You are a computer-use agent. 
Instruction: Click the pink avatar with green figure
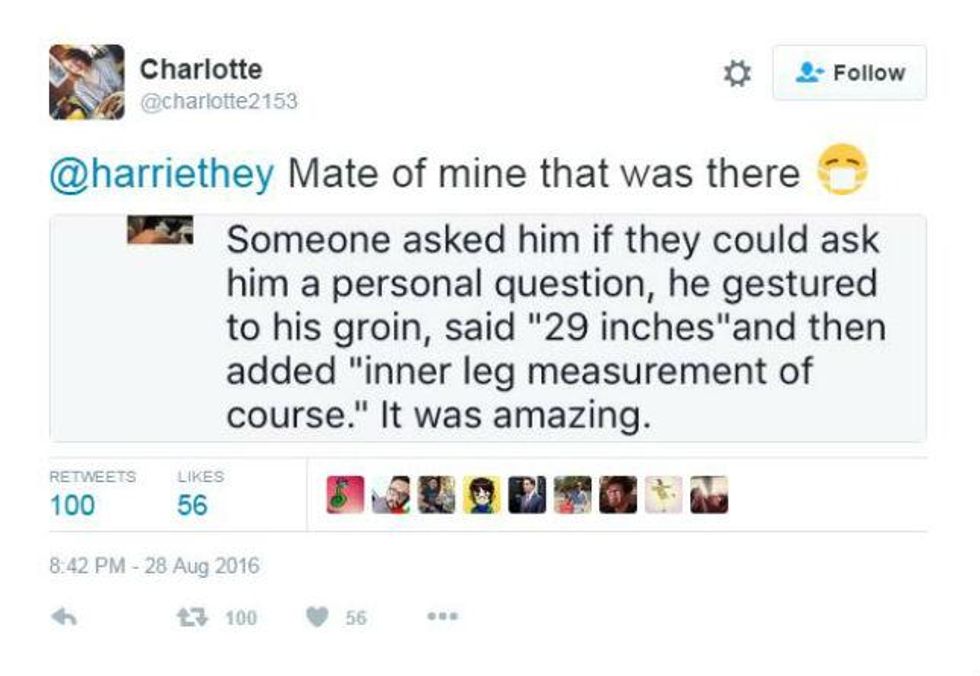tap(345, 494)
